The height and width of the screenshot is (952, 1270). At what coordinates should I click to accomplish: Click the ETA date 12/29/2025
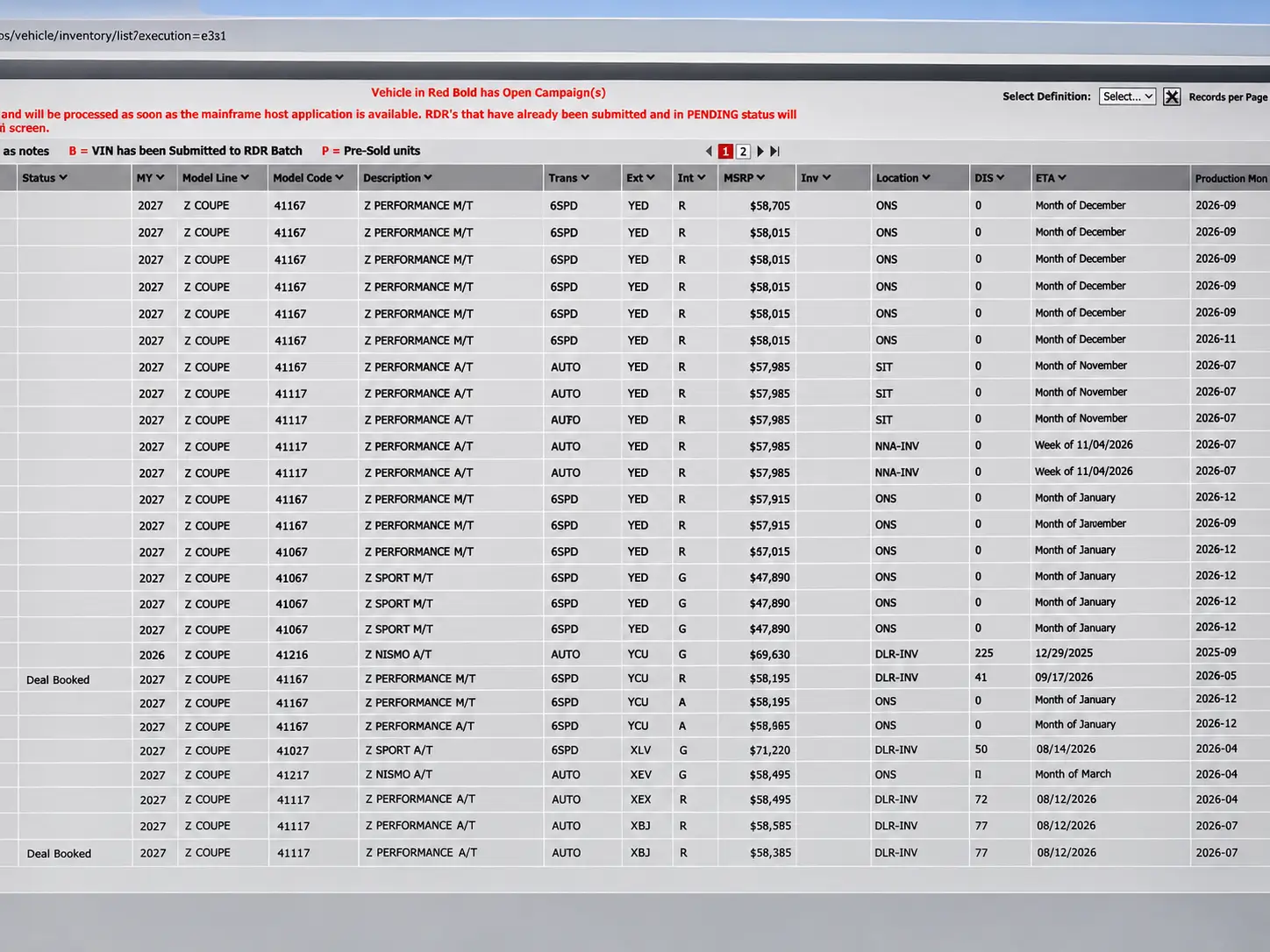click(x=1063, y=653)
